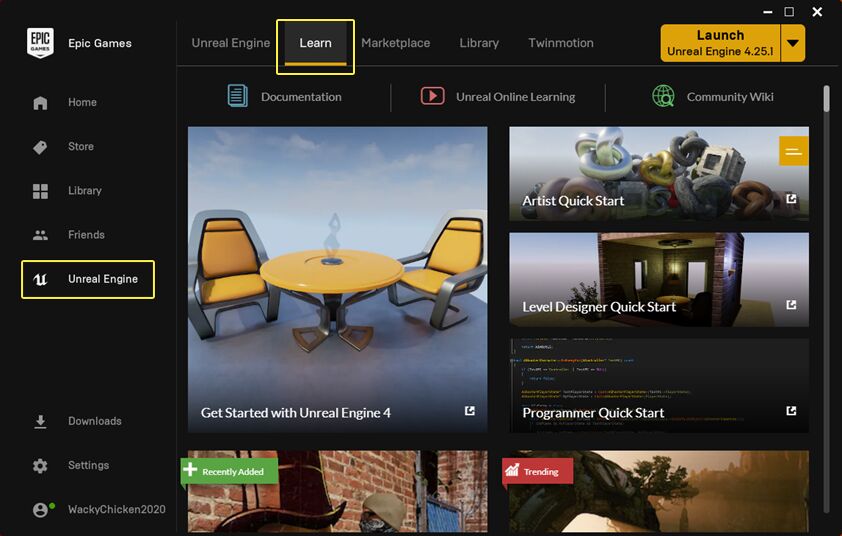This screenshot has width=842, height=536.
Task: Open the Unreal Online Learning link
Action: tap(498, 97)
